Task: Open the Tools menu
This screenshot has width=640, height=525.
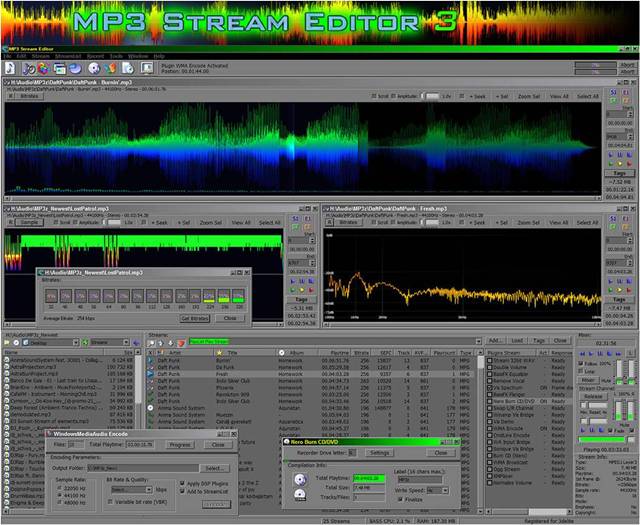Action: [116, 56]
